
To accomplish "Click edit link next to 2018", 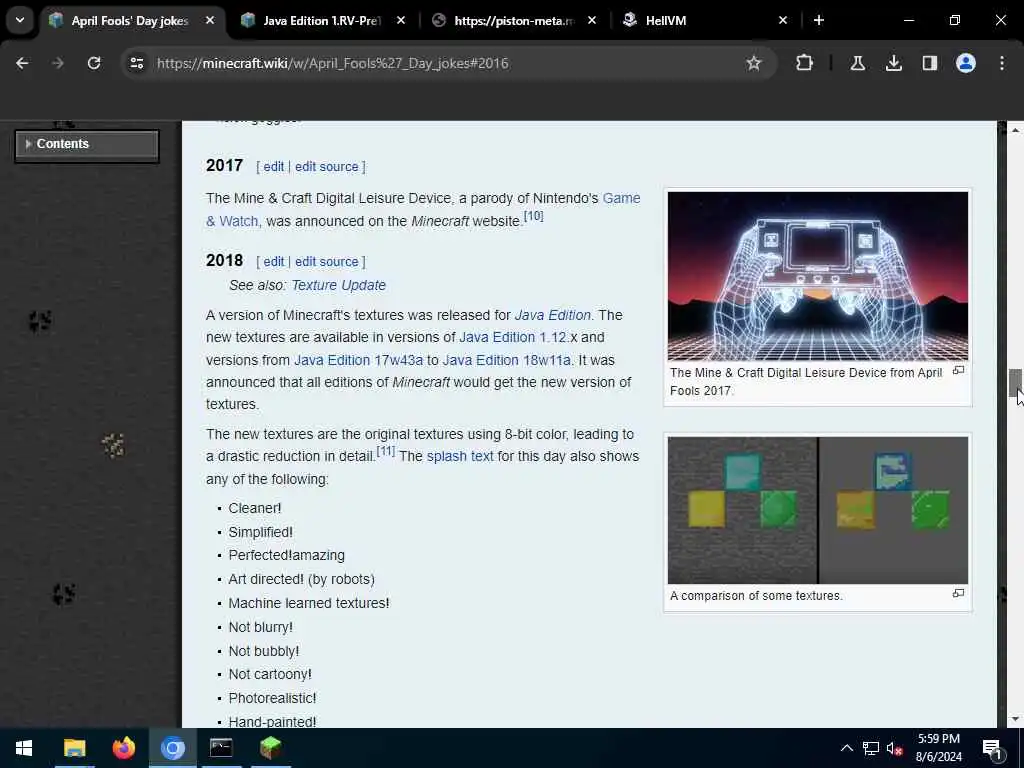I will (274, 261).
